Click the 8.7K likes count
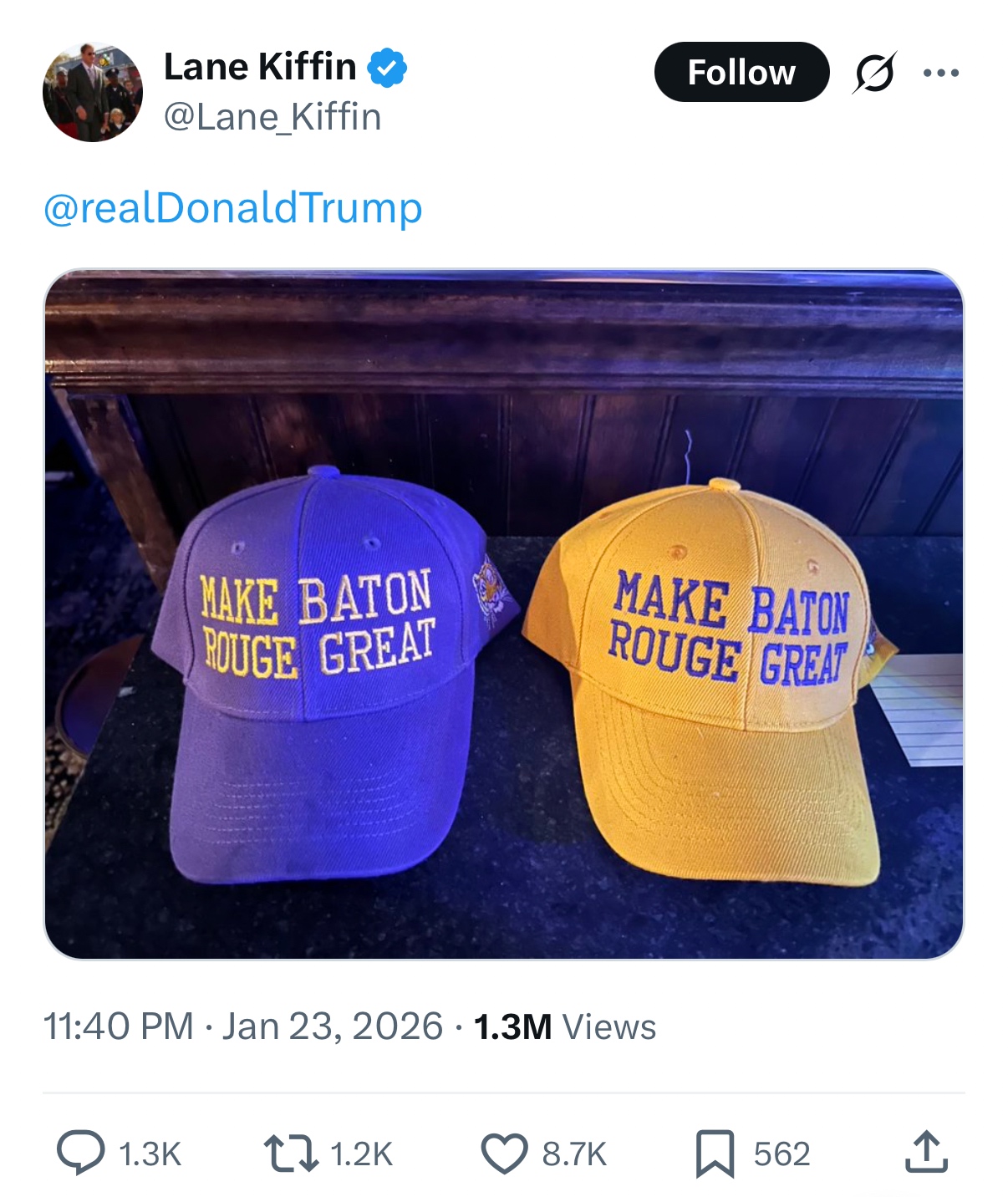 coord(574,1154)
